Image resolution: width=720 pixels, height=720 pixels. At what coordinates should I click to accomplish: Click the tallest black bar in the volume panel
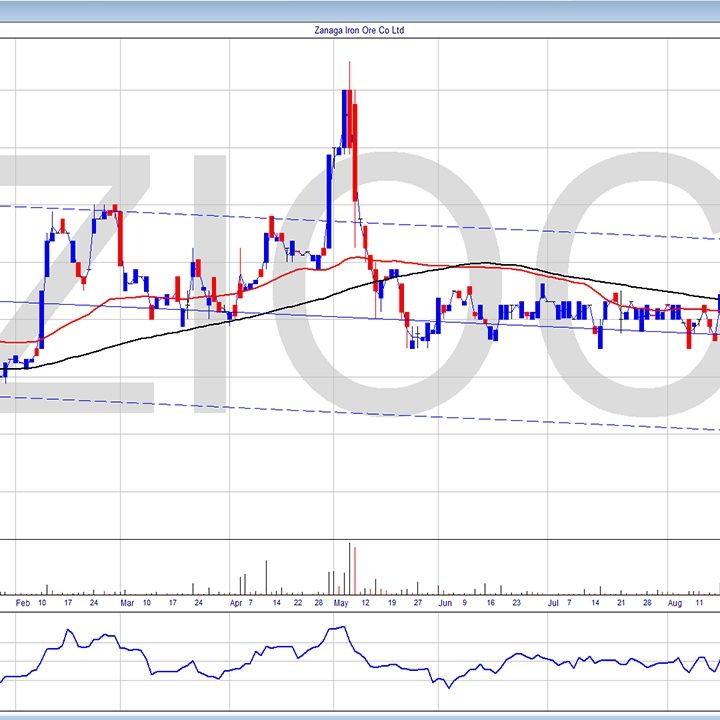(349, 568)
